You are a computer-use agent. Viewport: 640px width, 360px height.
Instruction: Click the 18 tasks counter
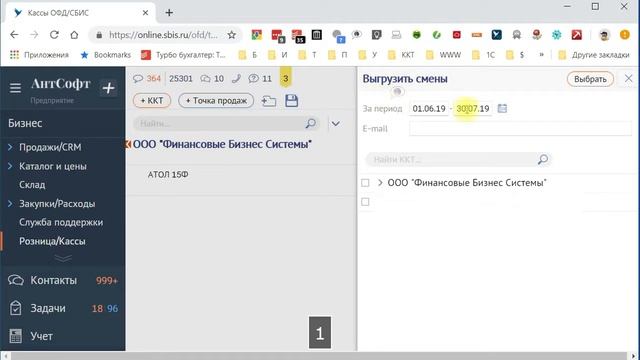click(97, 309)
